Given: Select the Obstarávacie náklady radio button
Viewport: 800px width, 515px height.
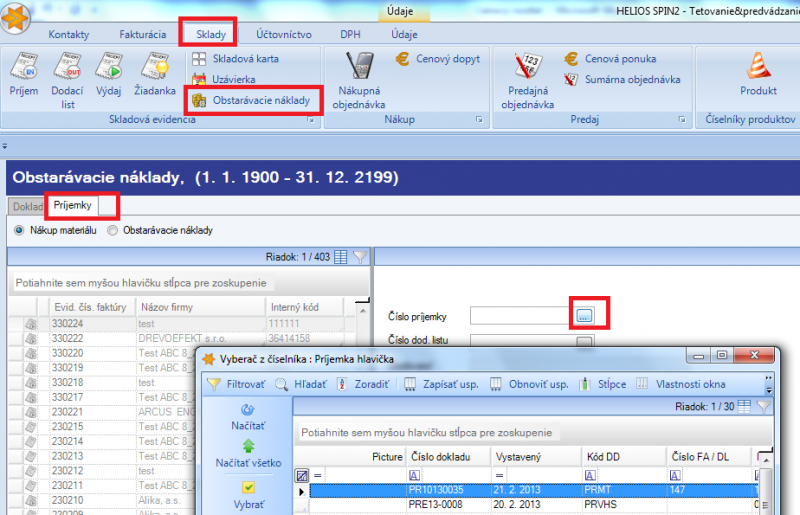Looking at the screenshot, I should (112, 230).
